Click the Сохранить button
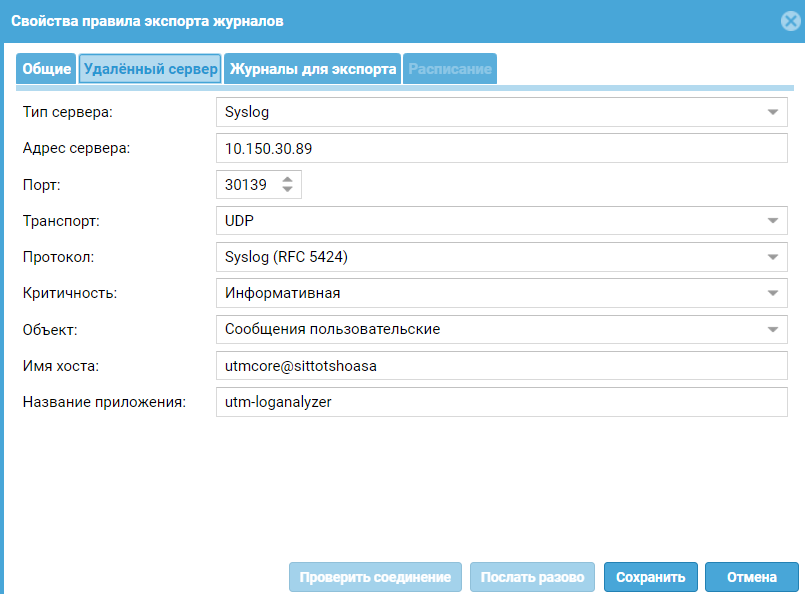The image size is (805, 594). (x=650, y=577)
